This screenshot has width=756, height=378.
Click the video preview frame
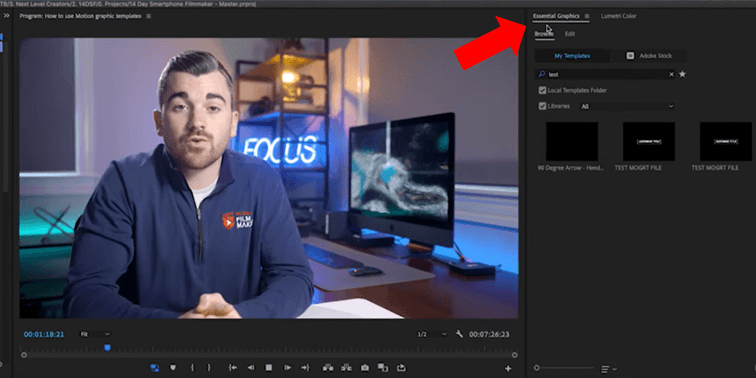(x=269, y=178)
